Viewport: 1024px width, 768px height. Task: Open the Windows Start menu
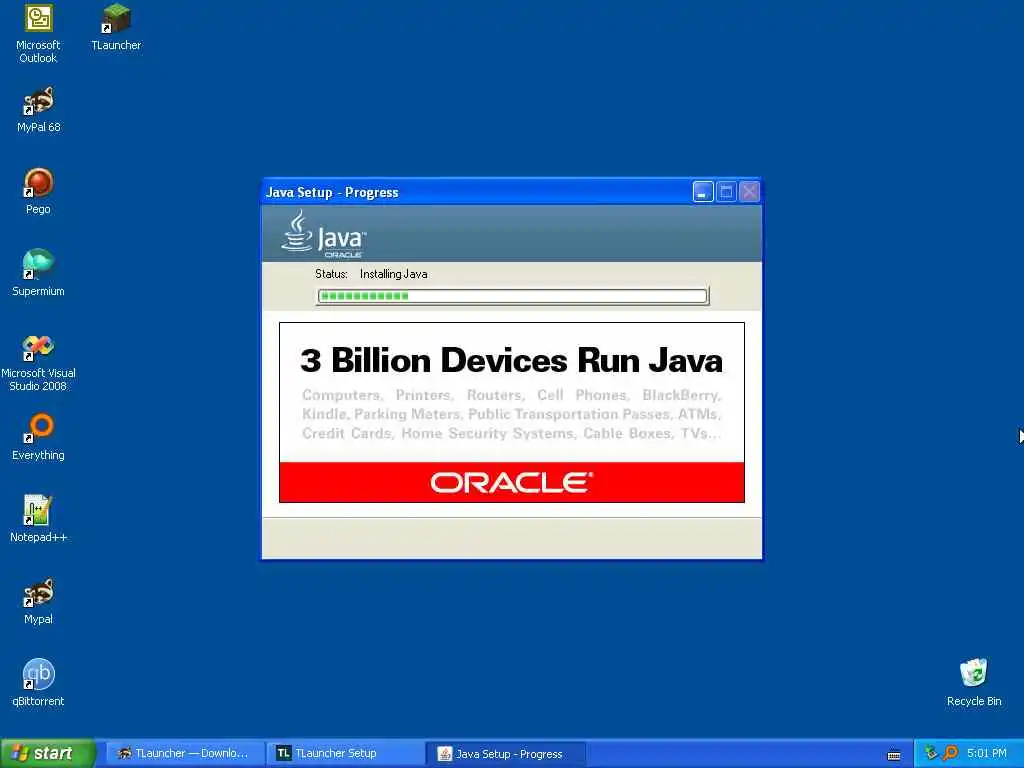coord(48,753)
